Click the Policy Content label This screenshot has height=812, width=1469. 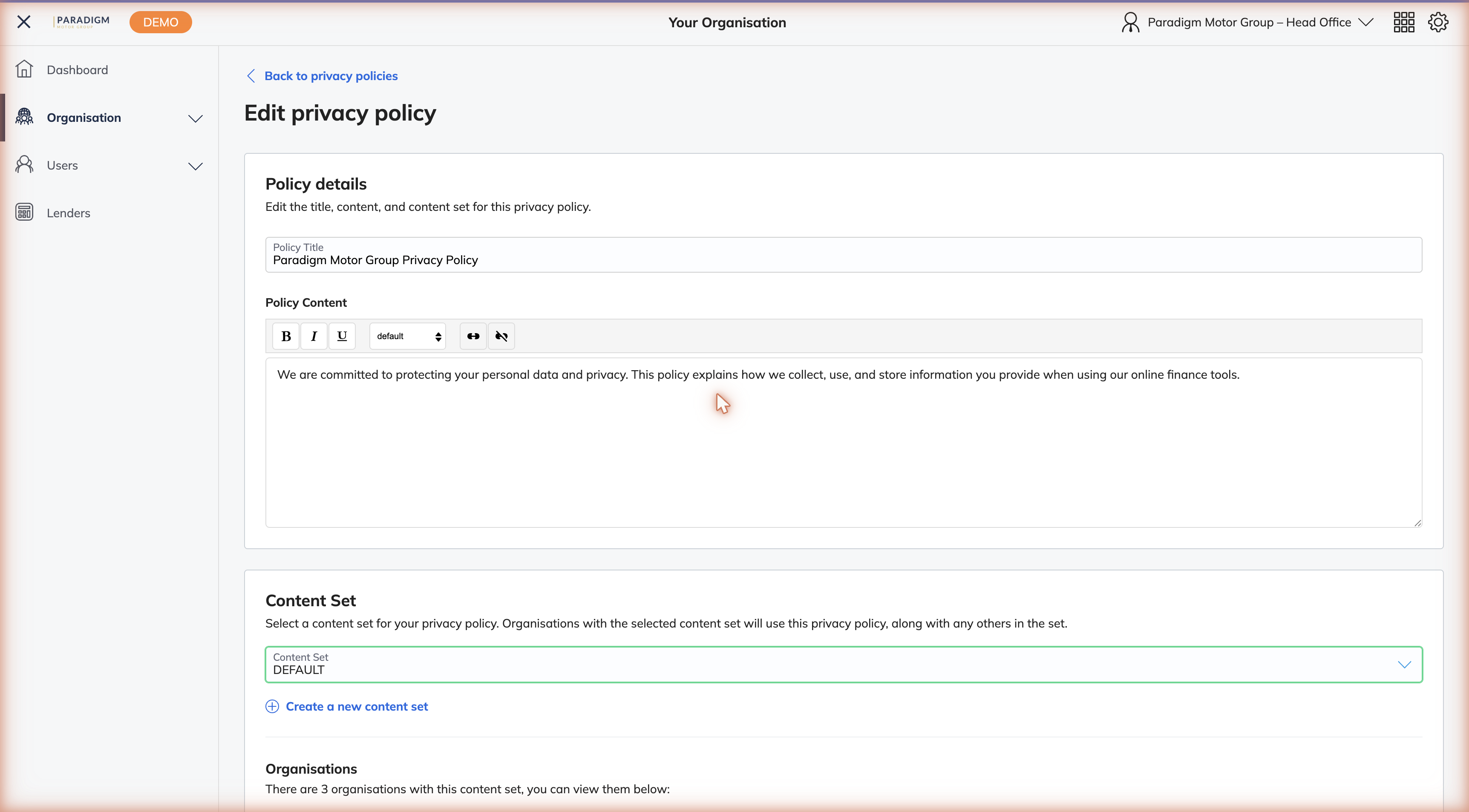pos(305,302)
